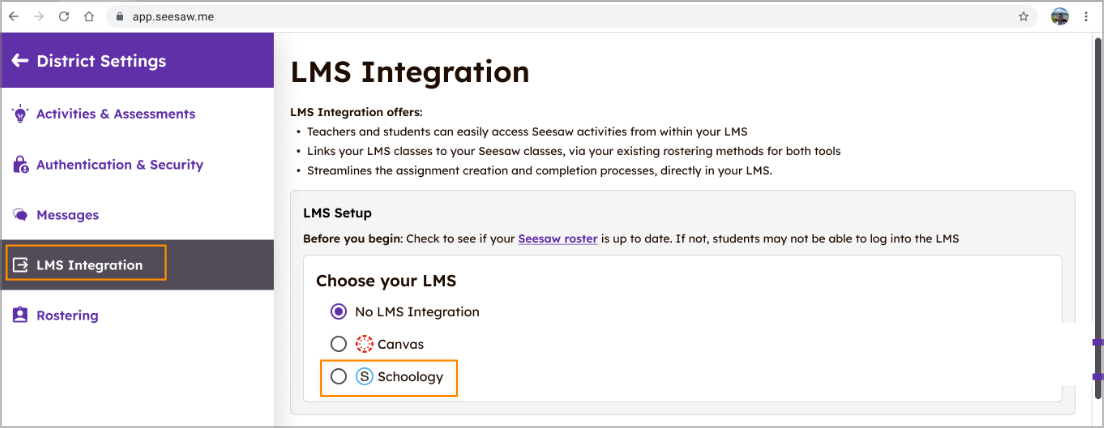This screenshot has height=428, width=1104.
Task: Select the Canvas radio button
Action: point(338,344)
